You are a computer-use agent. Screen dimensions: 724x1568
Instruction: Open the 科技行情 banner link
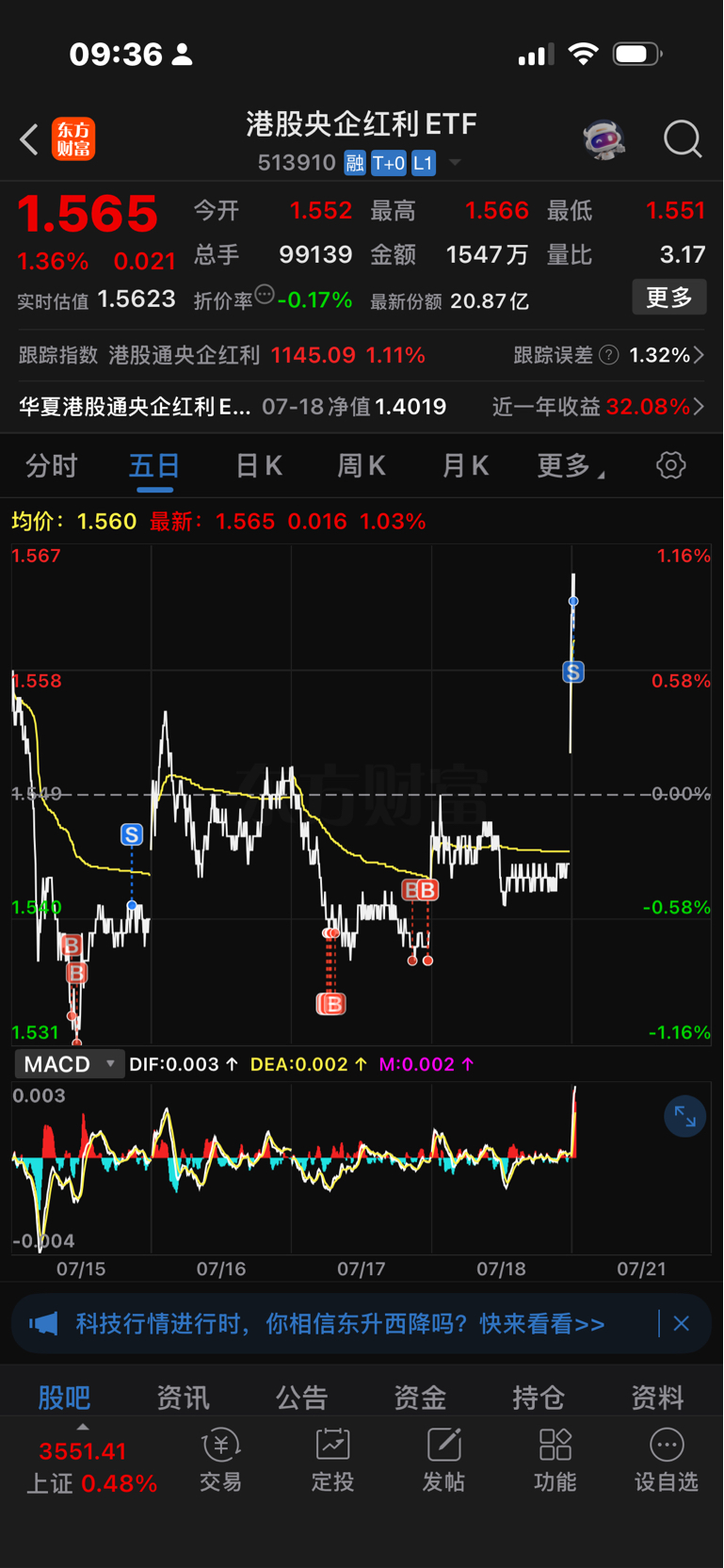tap(341, 1324)
